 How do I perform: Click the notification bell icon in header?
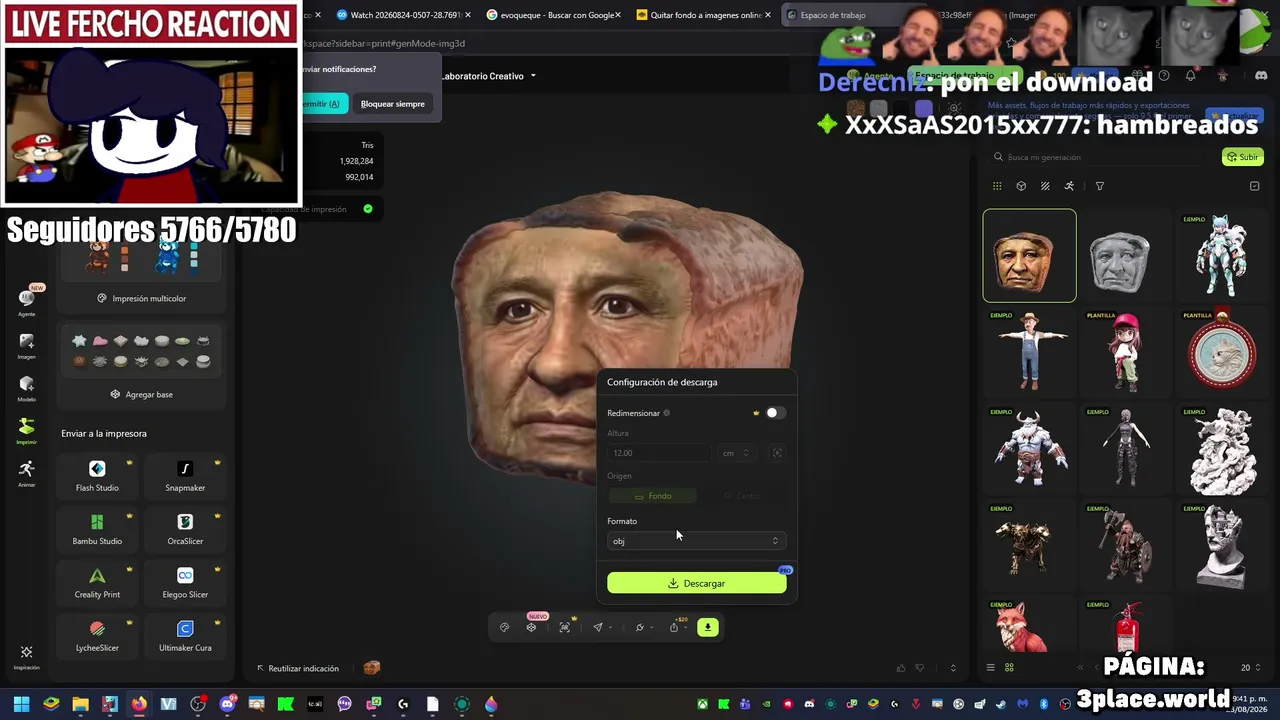click(x=1190, y=76)
